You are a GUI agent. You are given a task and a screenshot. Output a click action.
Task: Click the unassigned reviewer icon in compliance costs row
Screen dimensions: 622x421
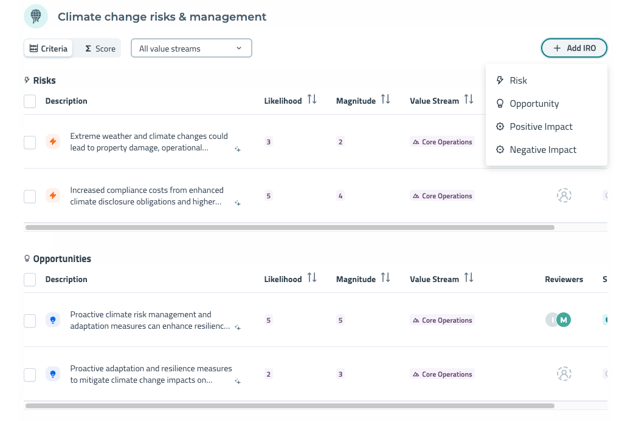pos(564,196)
